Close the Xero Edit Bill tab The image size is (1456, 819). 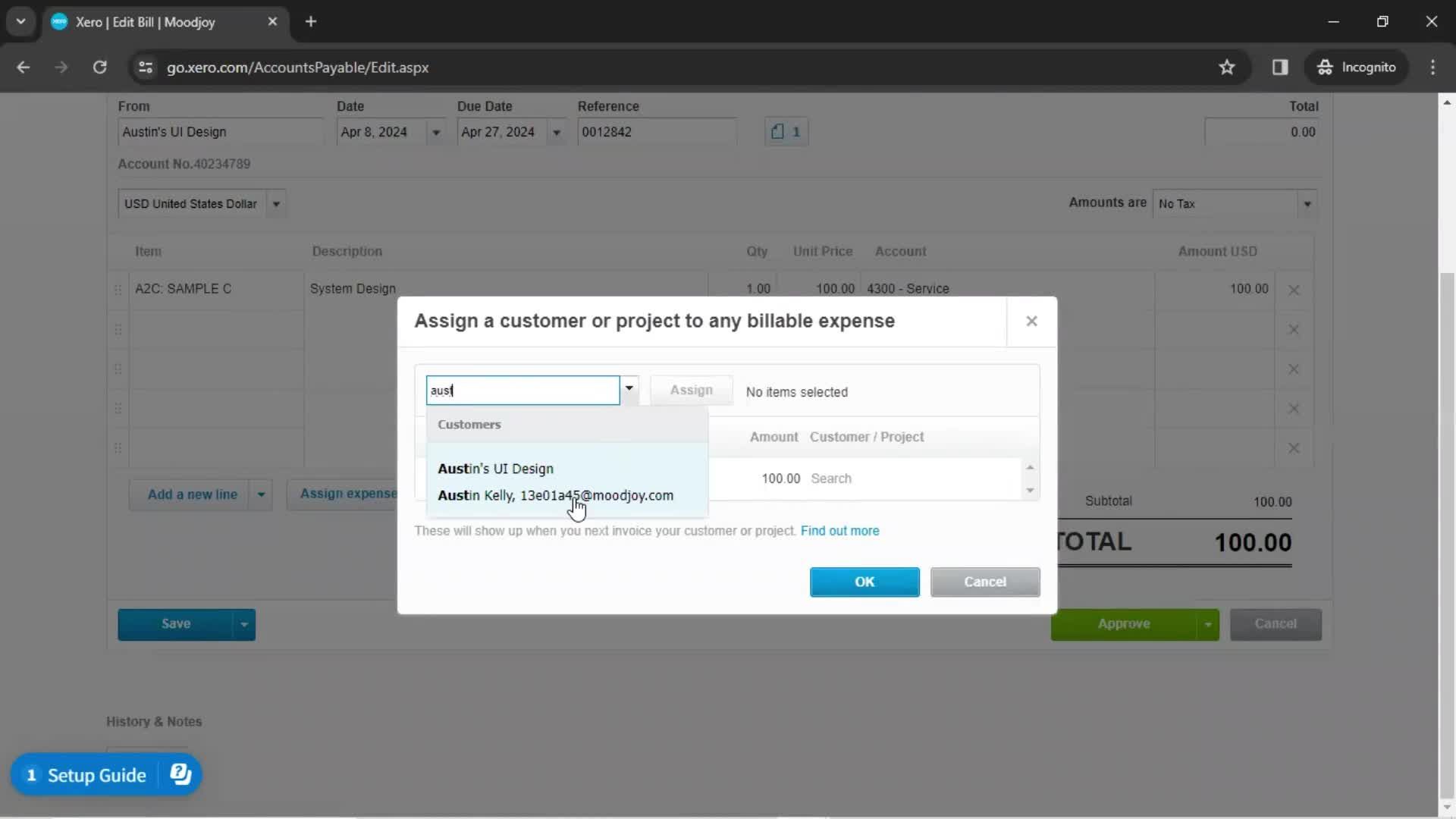coord(272,22)
